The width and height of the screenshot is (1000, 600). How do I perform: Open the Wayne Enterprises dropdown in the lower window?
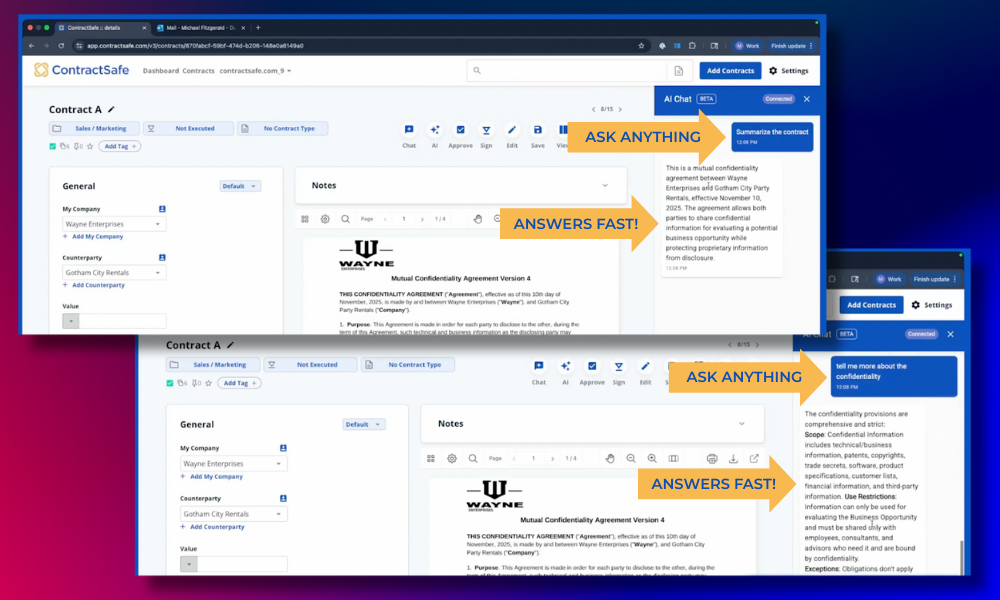click(x=233, y=464)
